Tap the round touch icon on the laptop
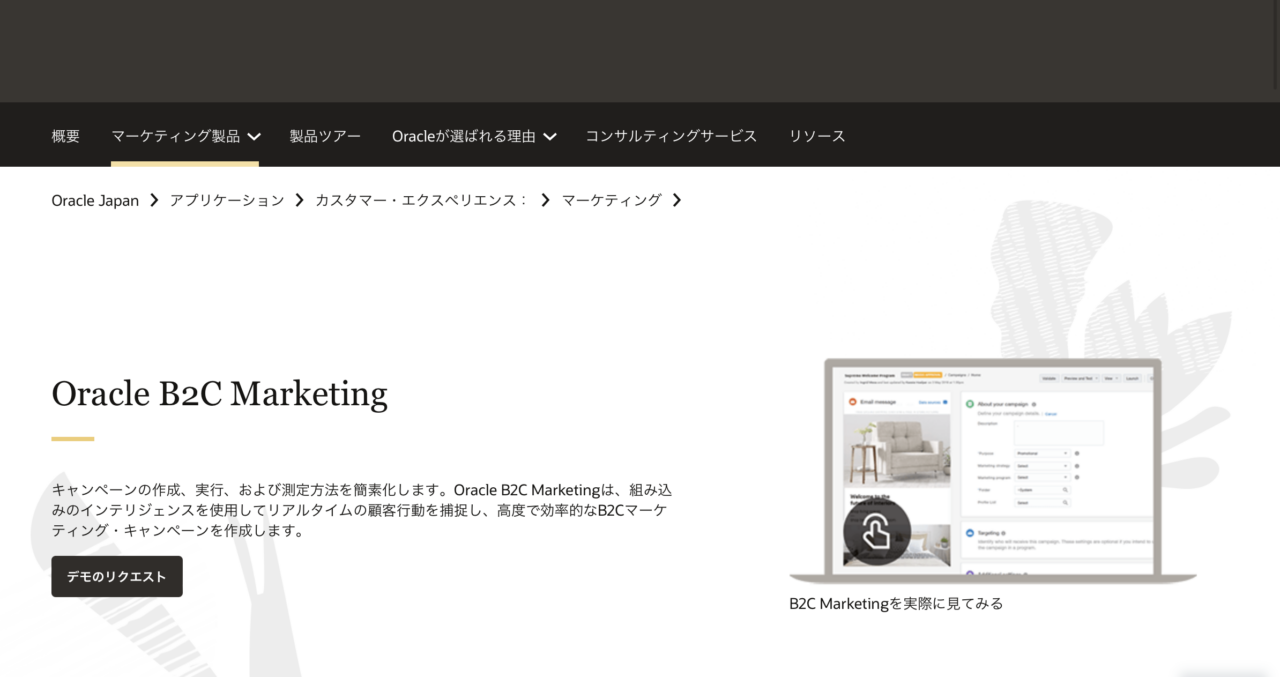 click(876, 532)
